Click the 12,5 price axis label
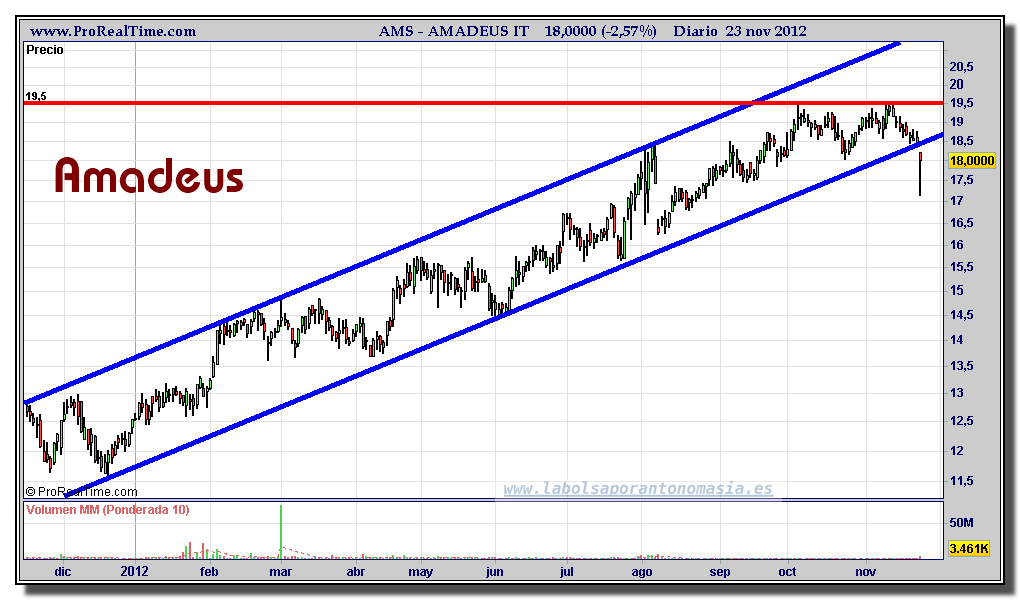 [x=961, y=421]
